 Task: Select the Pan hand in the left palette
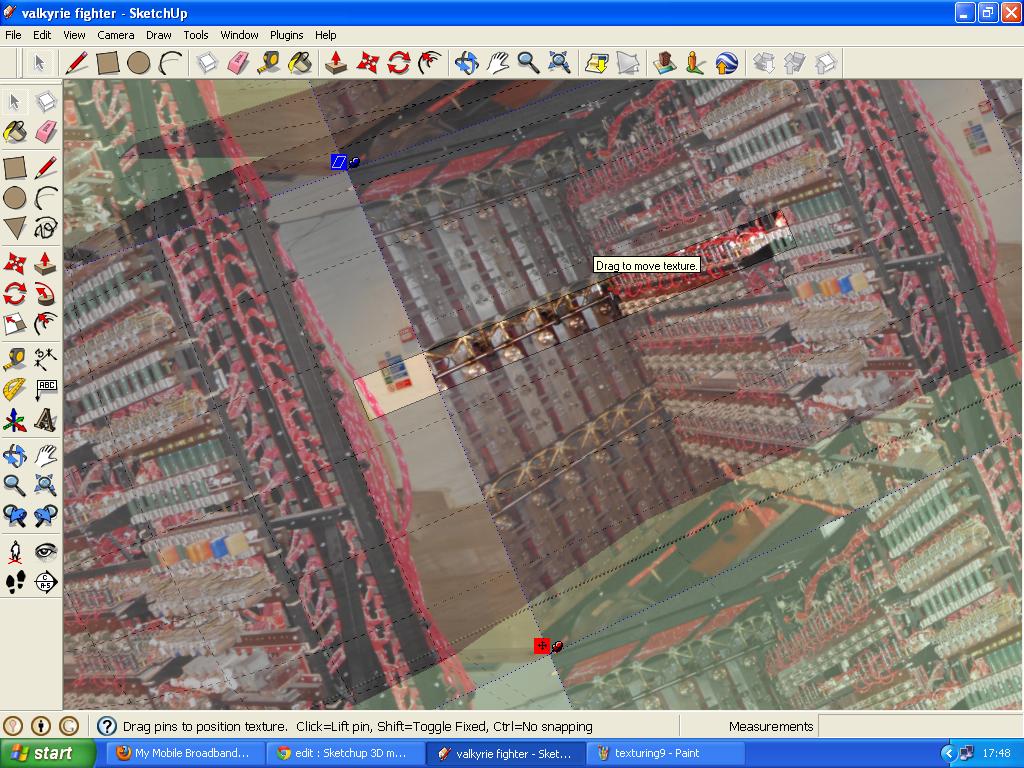pos(46,455)
